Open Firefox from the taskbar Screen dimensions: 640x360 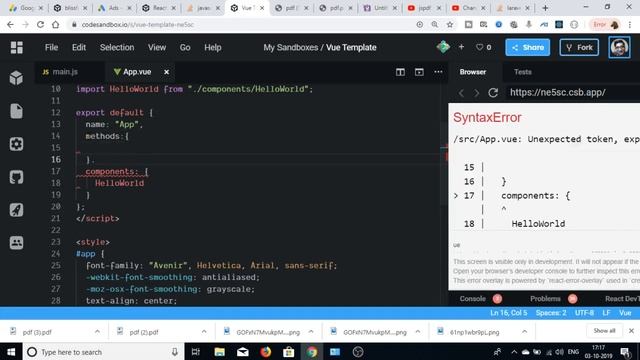(x=266, y=352)
